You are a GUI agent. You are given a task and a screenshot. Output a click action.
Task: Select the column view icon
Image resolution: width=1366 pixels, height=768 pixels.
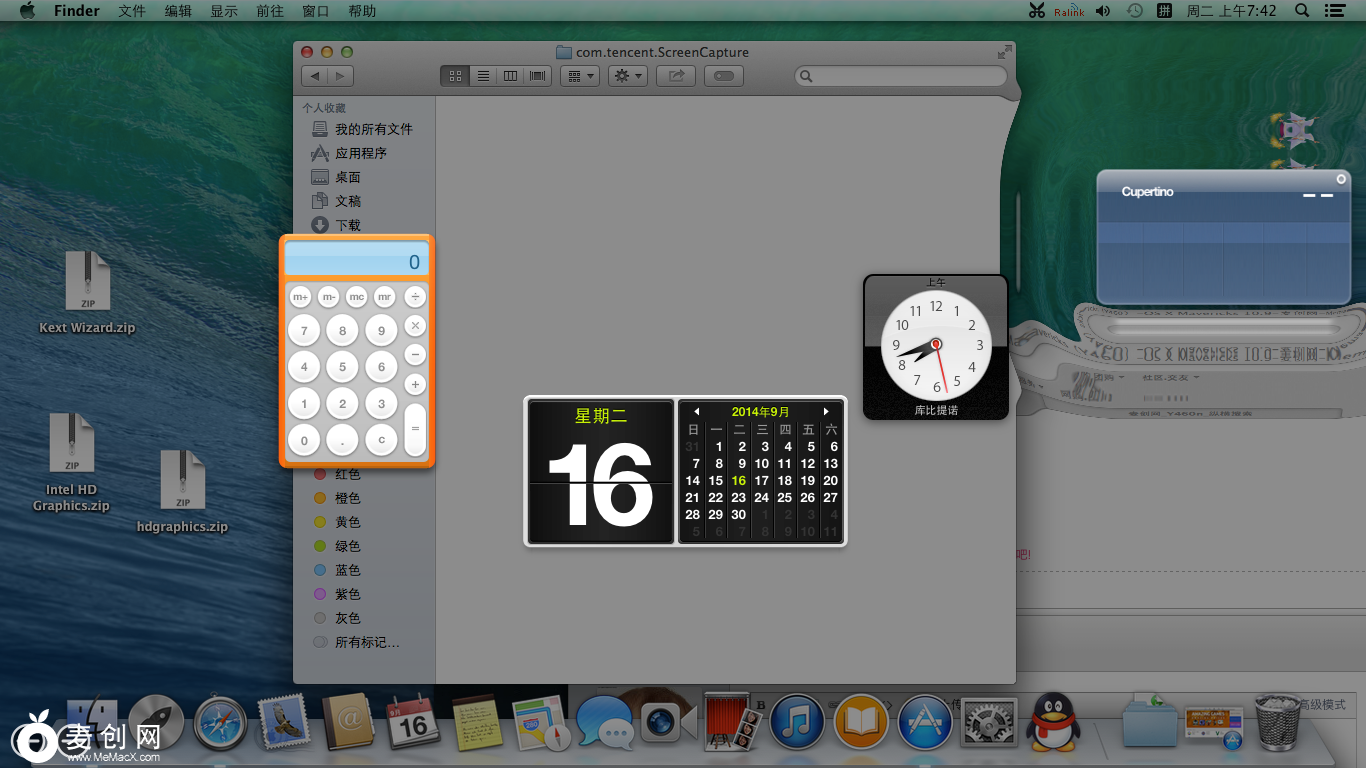[510, 75]
